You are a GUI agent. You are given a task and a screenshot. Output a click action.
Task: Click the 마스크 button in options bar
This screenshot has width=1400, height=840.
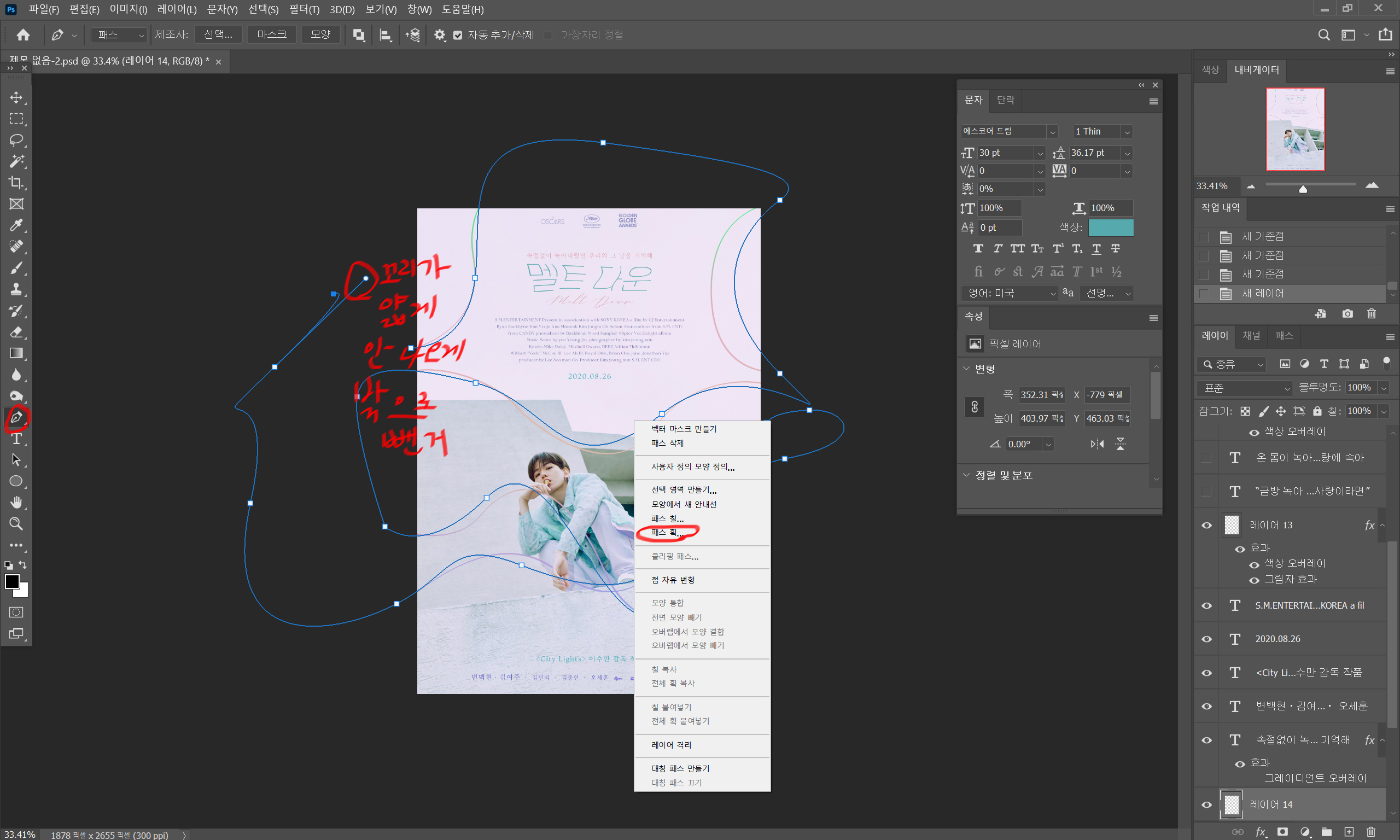[272, 35]
